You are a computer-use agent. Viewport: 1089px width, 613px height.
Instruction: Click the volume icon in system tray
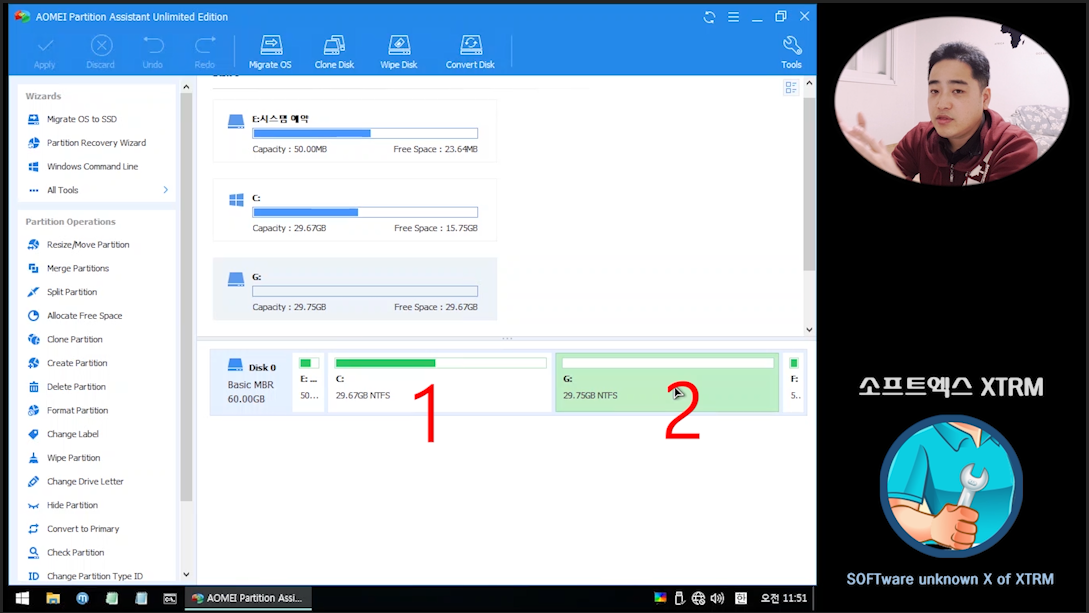coord(717,598)
